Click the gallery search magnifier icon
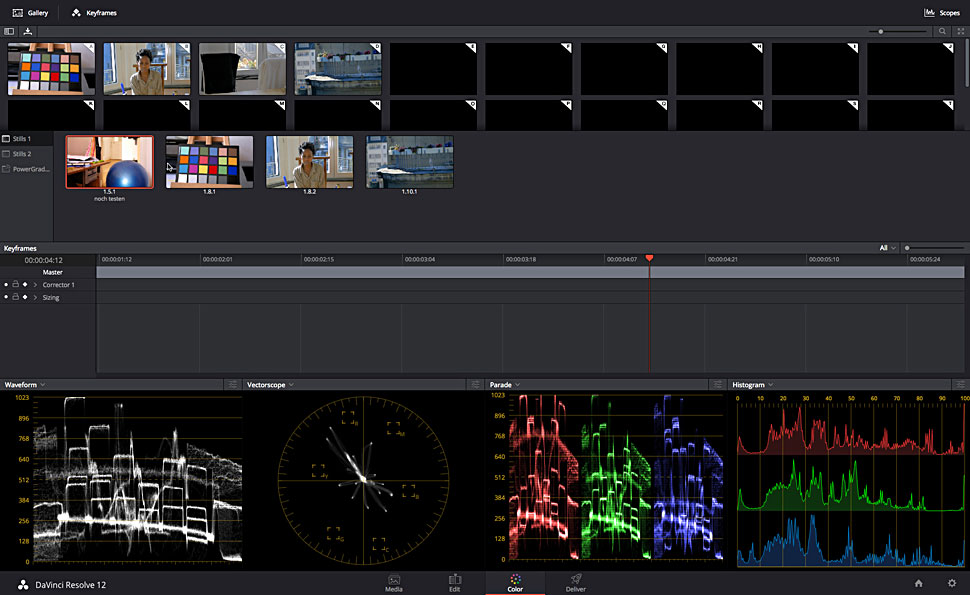This screenshot has width=970, height=595. (942, 31)
